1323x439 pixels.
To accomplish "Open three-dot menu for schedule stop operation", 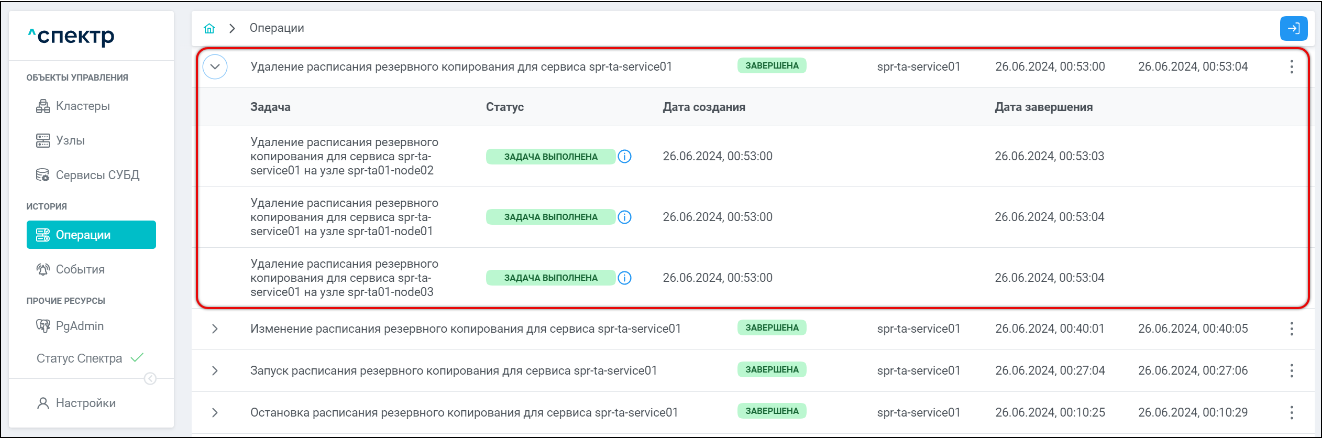I will pos(1291,412).
